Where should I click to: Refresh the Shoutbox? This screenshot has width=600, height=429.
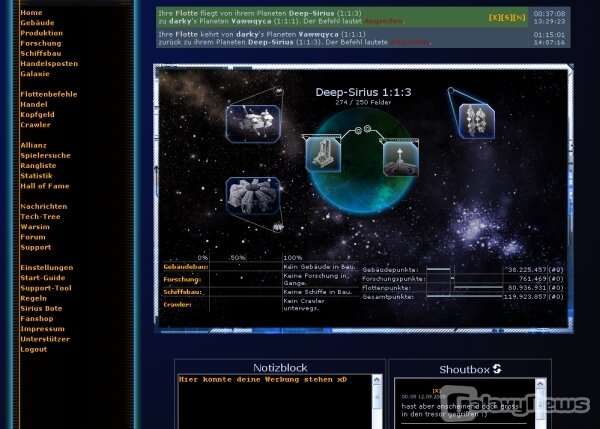pyautogui.click(x=497, y=369)
